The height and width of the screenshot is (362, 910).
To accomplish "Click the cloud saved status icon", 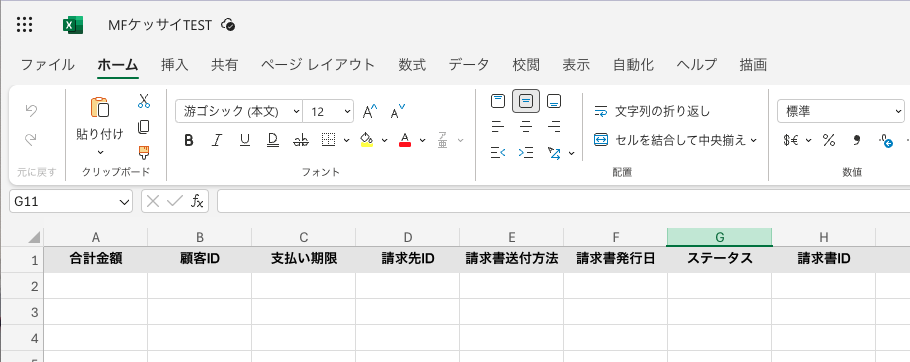I will tap(229, 25).
